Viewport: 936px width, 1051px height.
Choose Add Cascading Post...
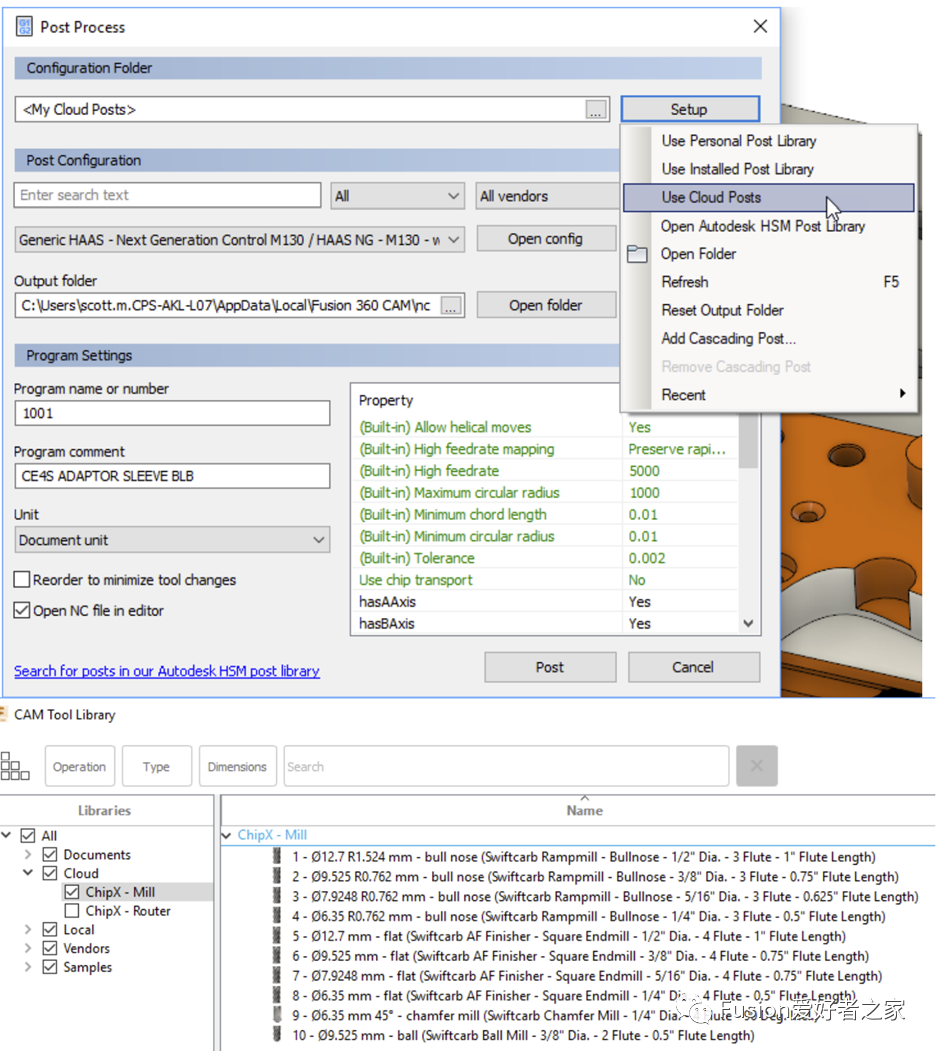point(768,338)
